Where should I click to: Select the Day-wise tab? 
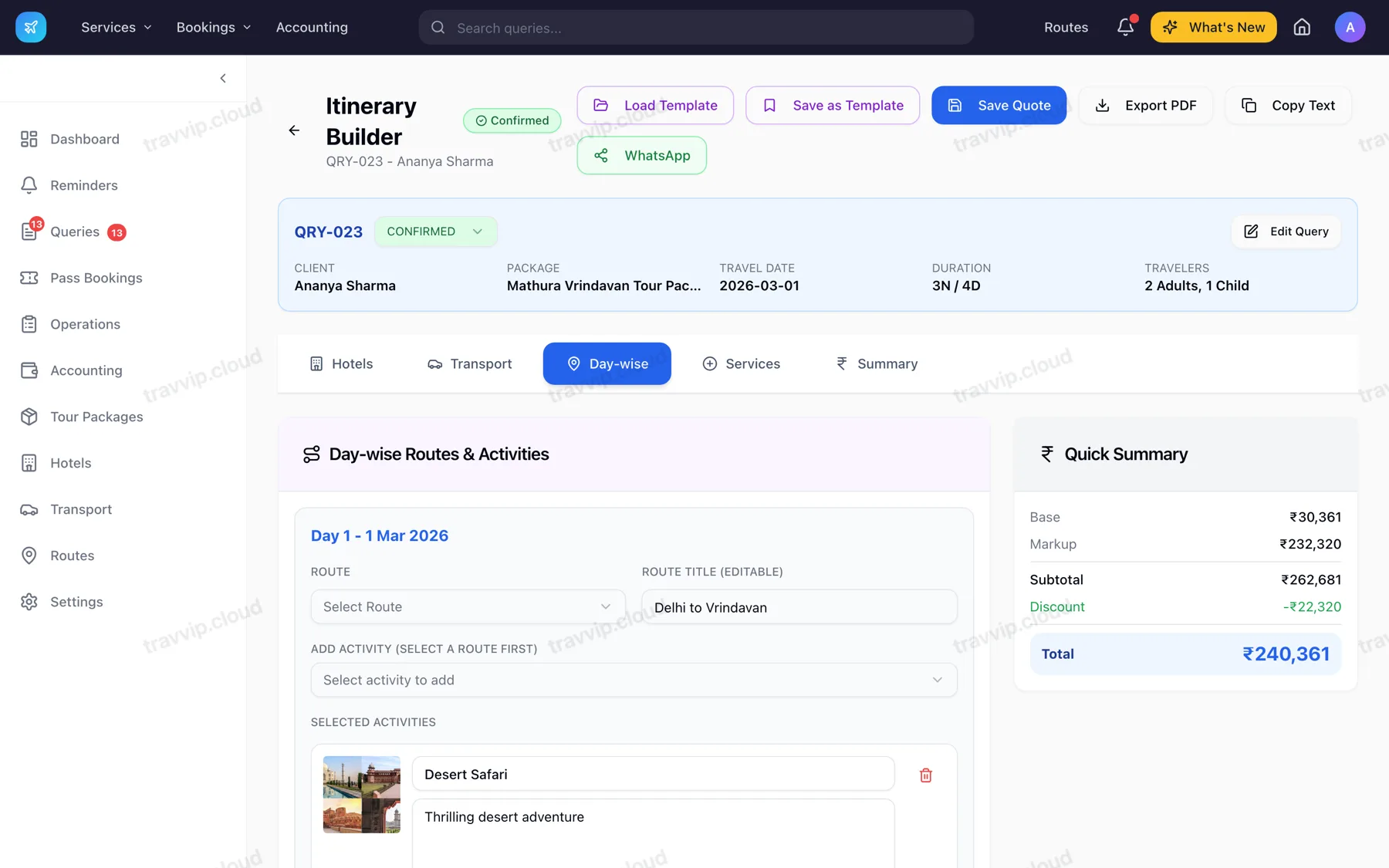pos(607,363)
